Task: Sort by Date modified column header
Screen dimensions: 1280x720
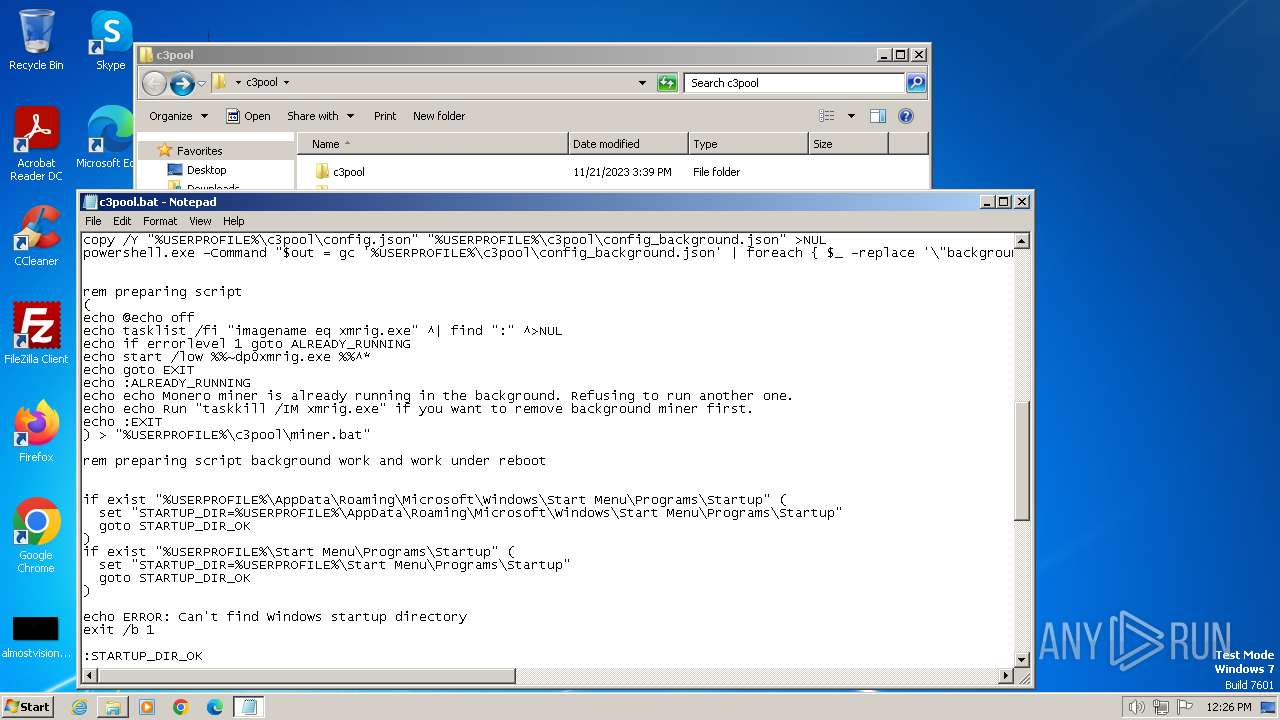Action: 628,144
